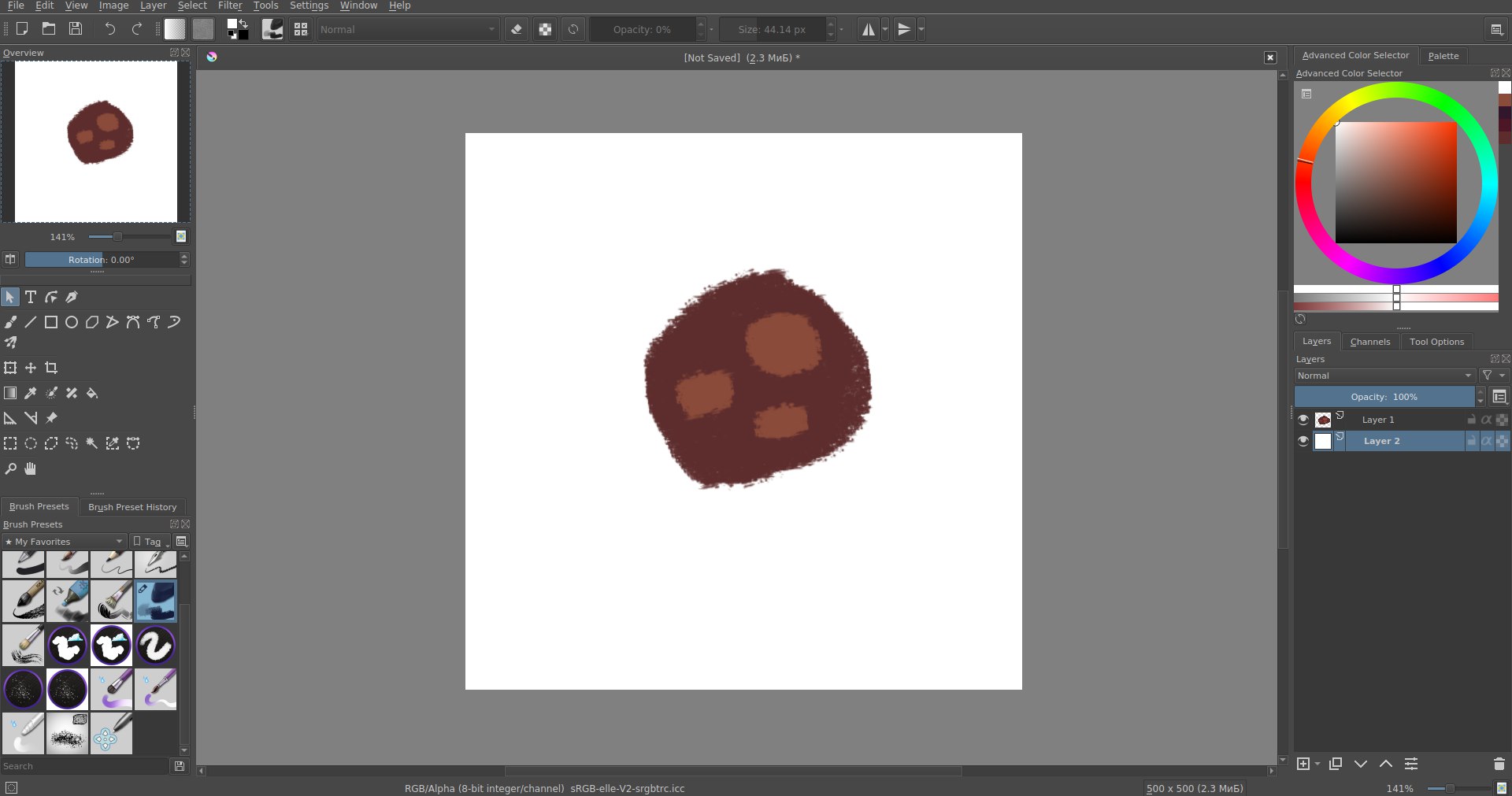The height and width of the screenshot is (796, 1512).
Task: Select the Rectangle shape tool
Action: point(51,322)
